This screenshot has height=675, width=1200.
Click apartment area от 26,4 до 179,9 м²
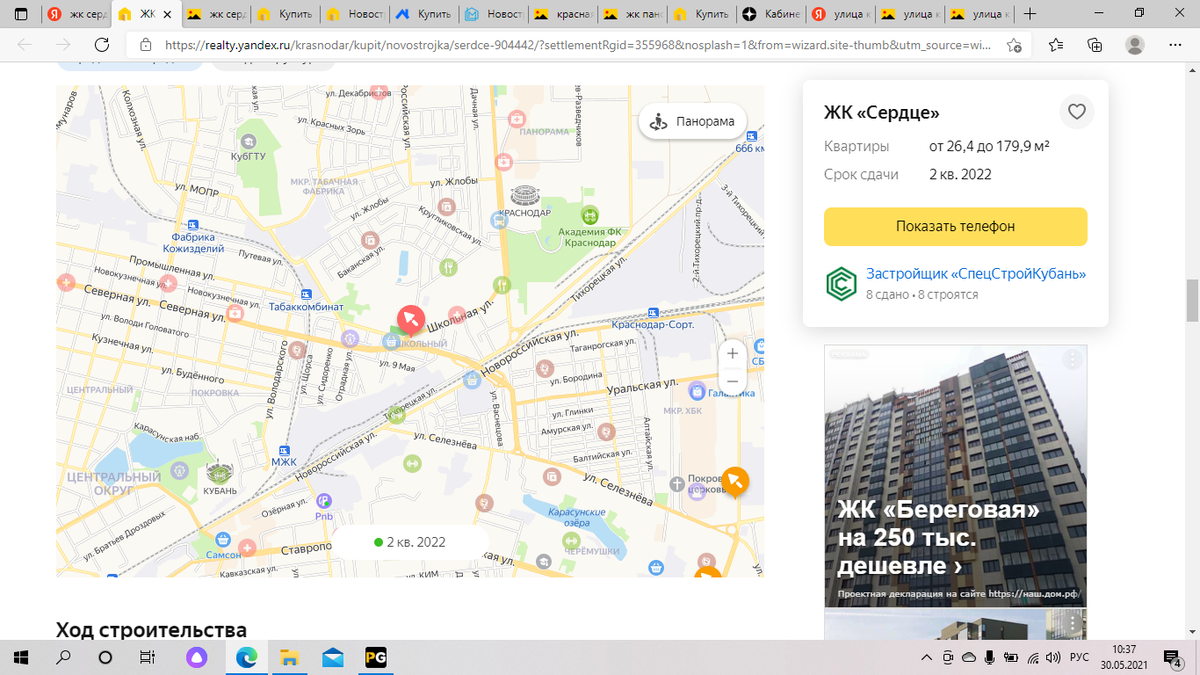pyautogui.click(x=989, y=146)
